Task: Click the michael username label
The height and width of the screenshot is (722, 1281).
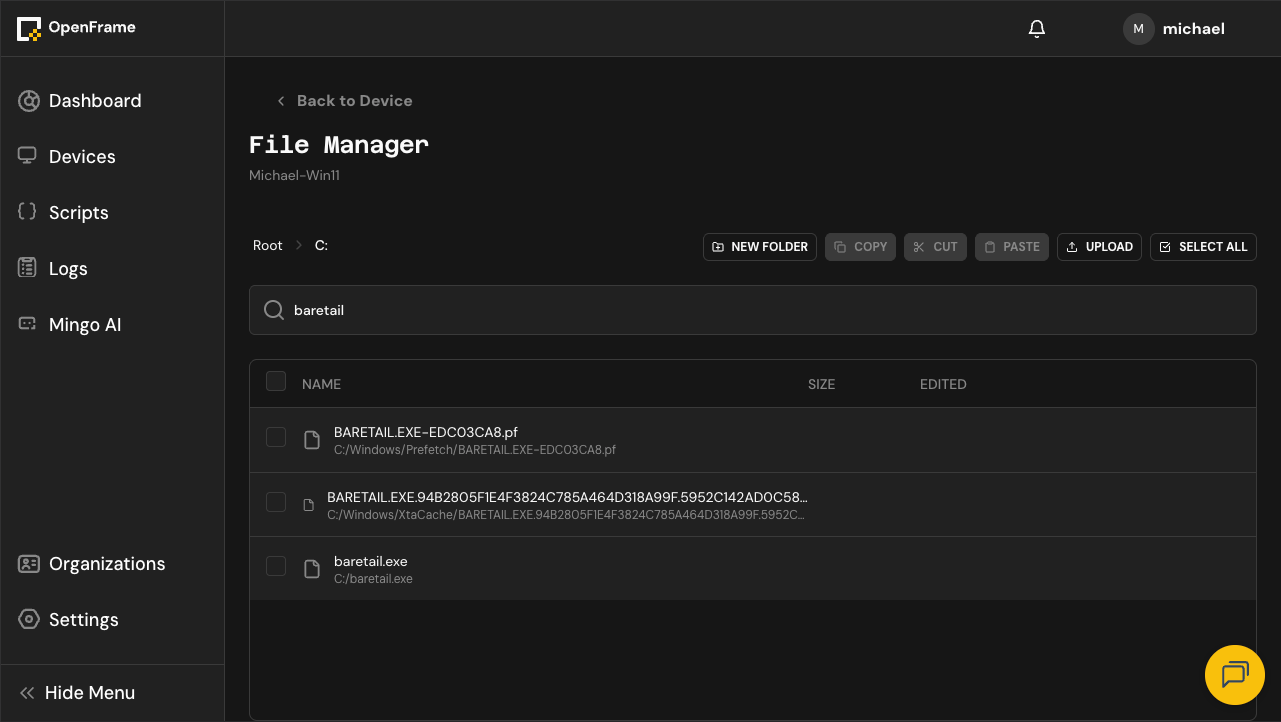Action: click(1194, 29)
